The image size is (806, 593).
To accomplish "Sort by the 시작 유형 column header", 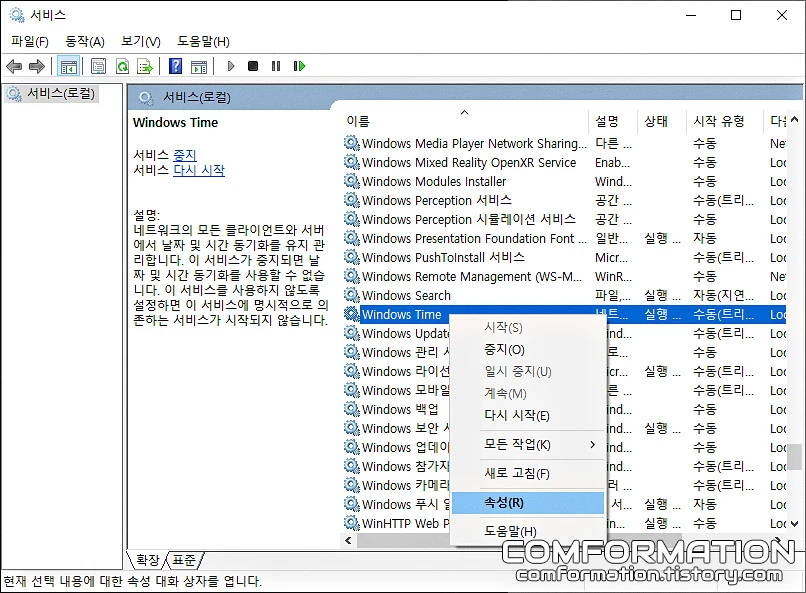I will (725, 121).
